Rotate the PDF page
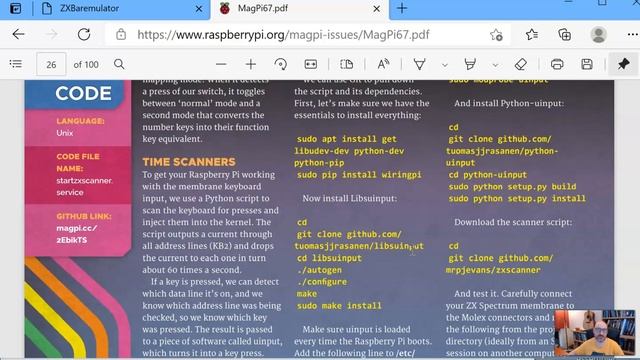This screenshot has width=640, height=360. coord(281,64)
